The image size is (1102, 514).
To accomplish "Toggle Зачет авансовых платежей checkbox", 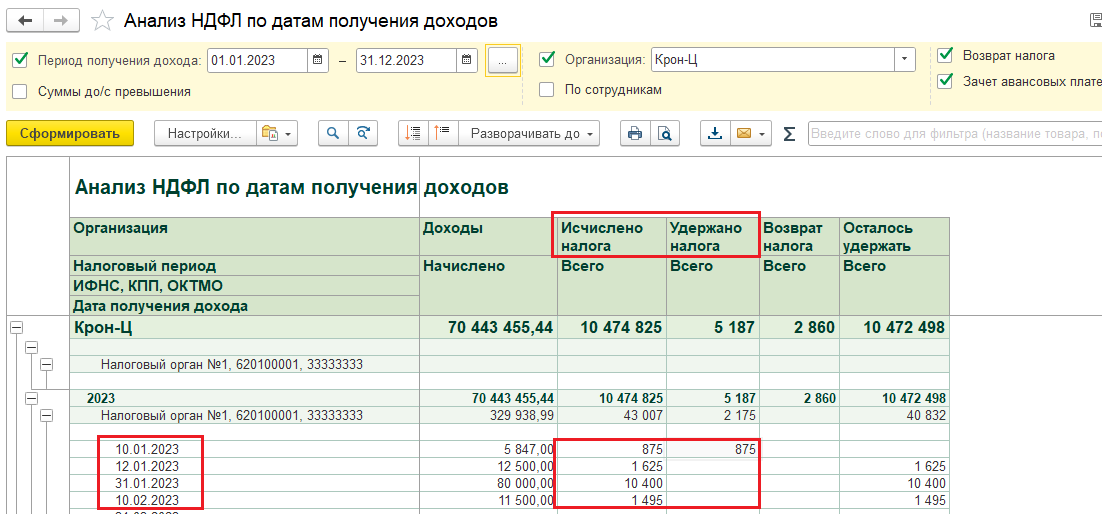I will pyautogui.click(x=945, y=81).
